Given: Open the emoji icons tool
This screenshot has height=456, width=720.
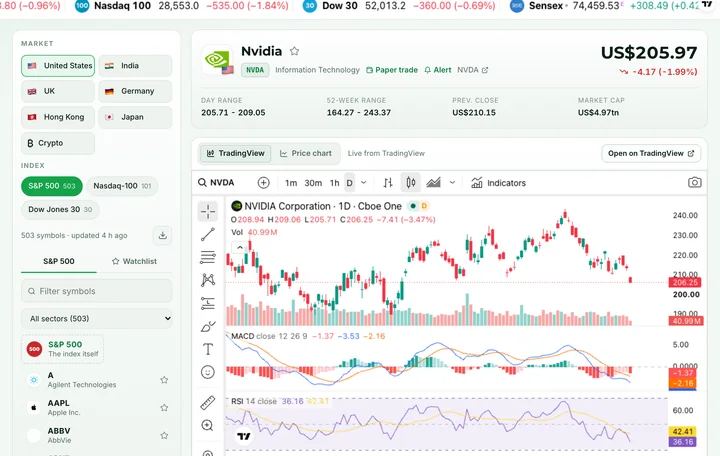Looking at the screenshot, I should point(208,372).
